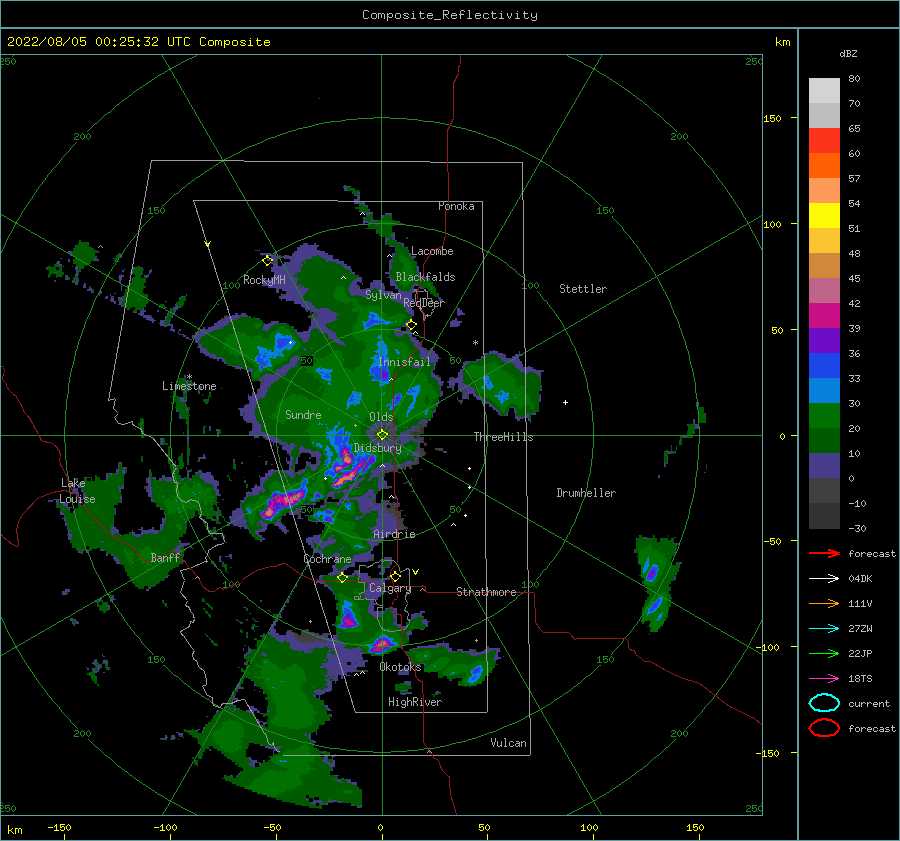The image size is (900, 841).
Task: Click the dBZ heading above the color scale
Action: [x=848, y=53]
